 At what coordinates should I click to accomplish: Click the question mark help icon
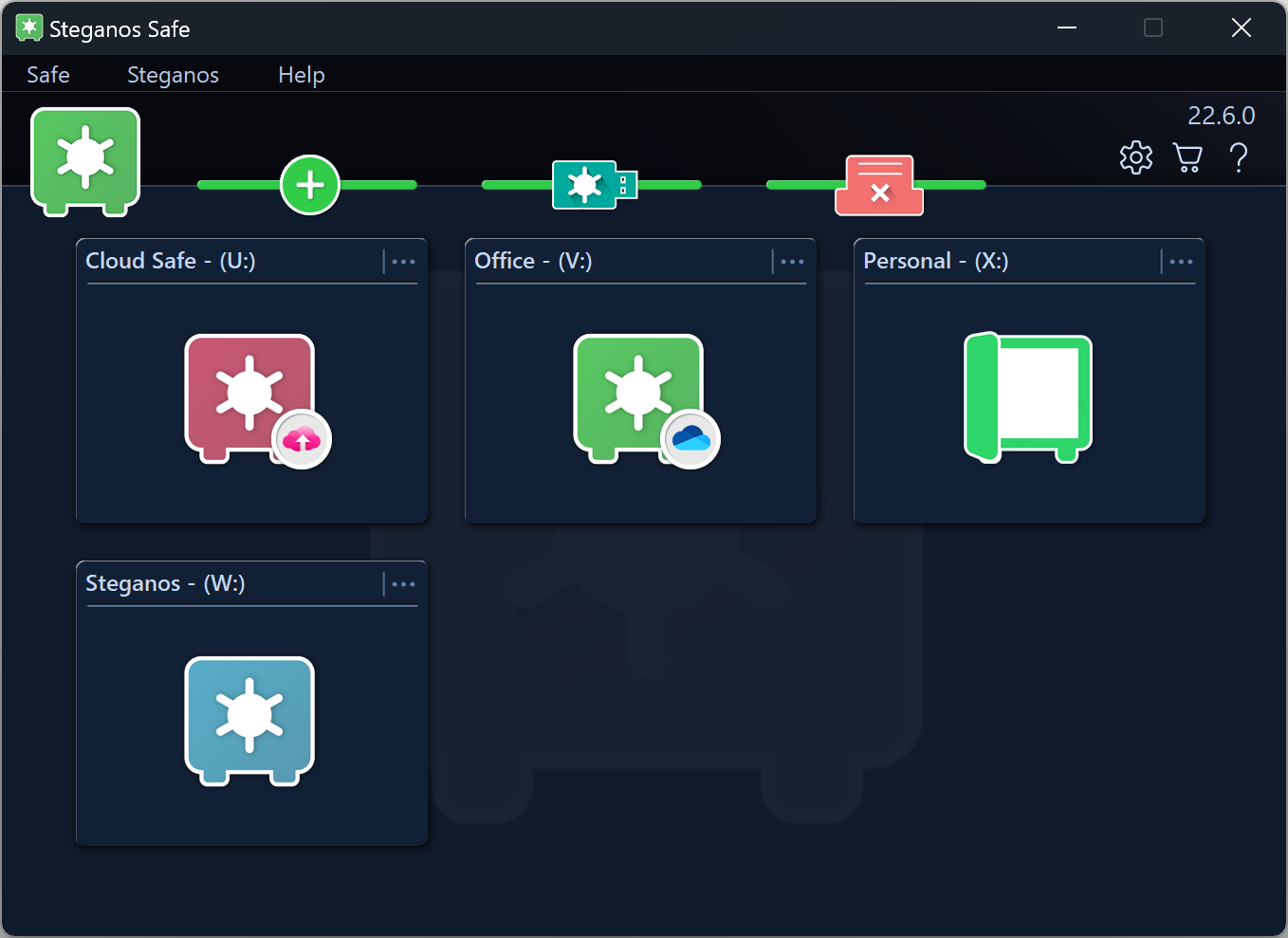[1238, 157]
